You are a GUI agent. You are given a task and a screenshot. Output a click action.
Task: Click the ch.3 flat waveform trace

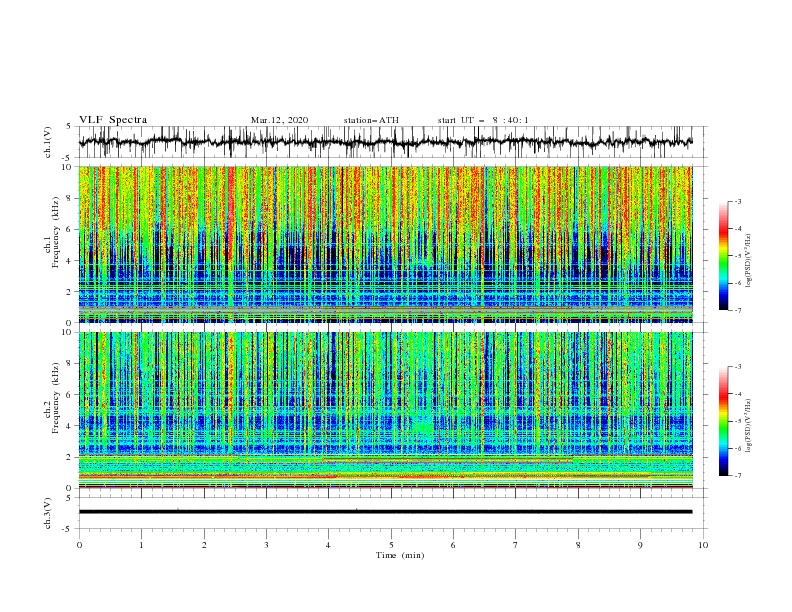tap(385, 512)
